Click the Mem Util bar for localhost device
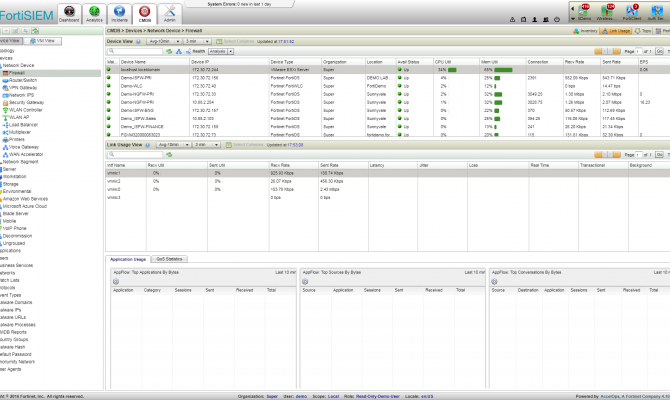This screenshot has height=400, width=670. (x=501, y=69)
